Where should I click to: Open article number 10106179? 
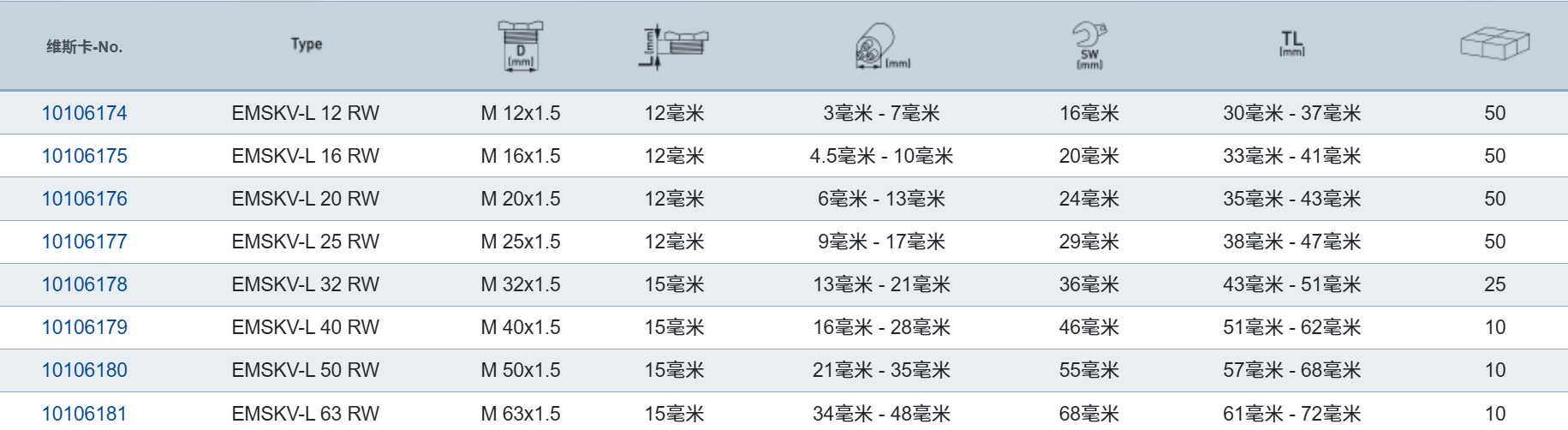(85, 327)
